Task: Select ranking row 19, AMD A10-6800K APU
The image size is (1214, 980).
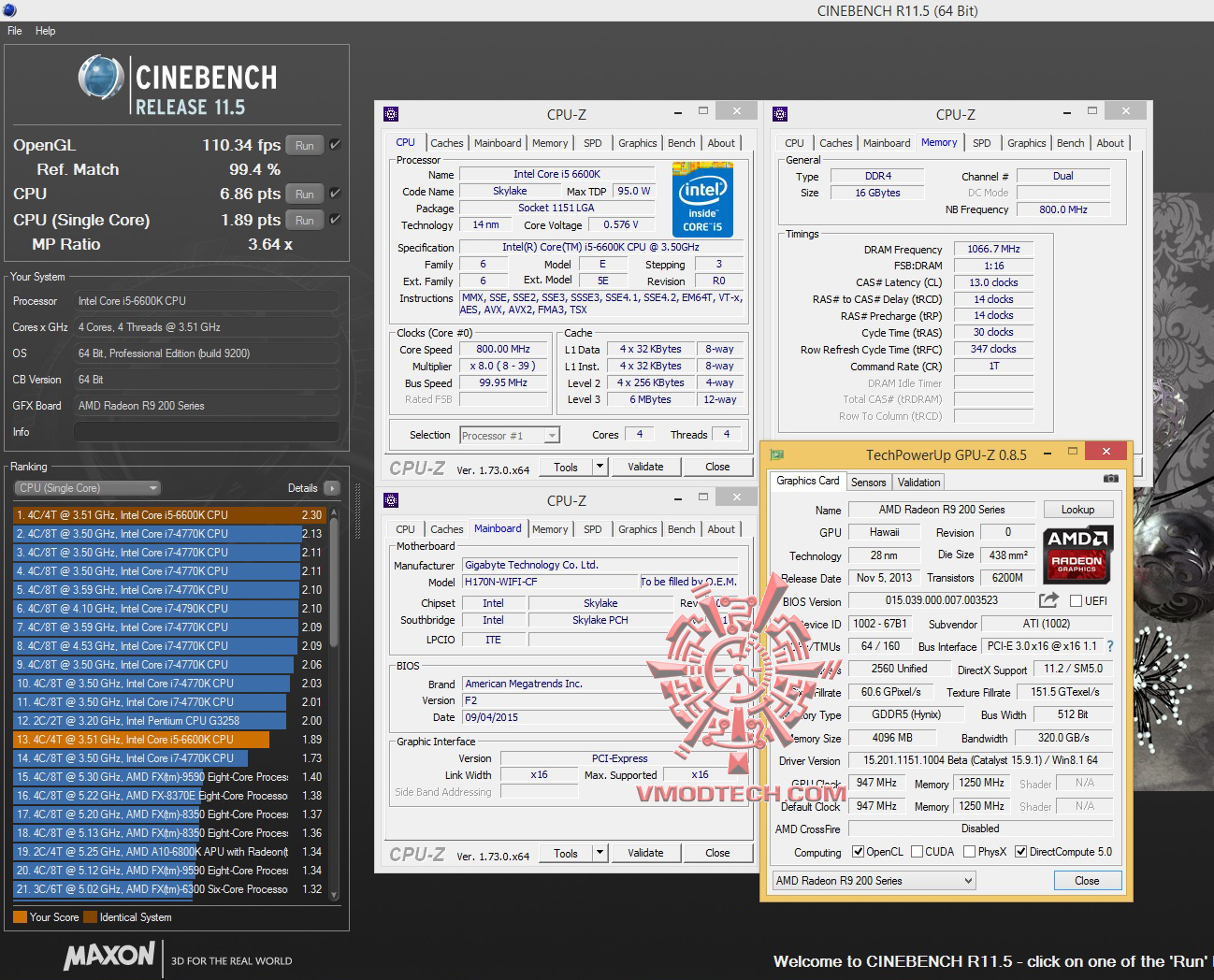Action: click(169, 852)
